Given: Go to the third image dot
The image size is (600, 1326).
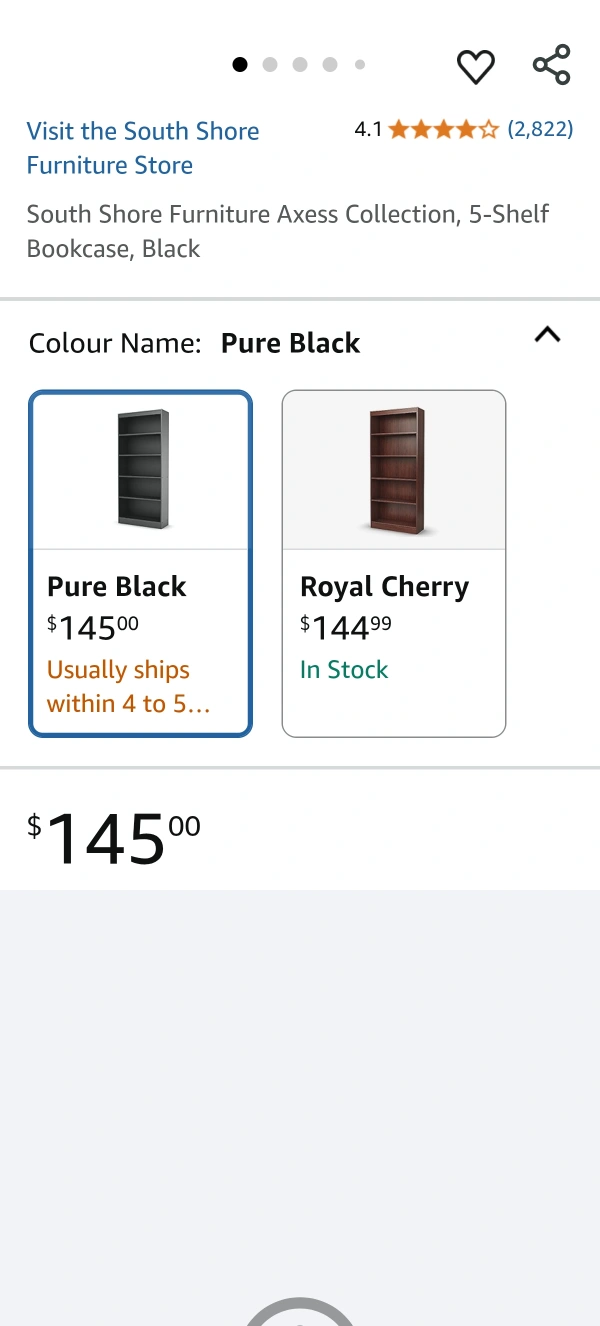Looking at the screenshot, I should pyautogui.click(x=300, y=65).
